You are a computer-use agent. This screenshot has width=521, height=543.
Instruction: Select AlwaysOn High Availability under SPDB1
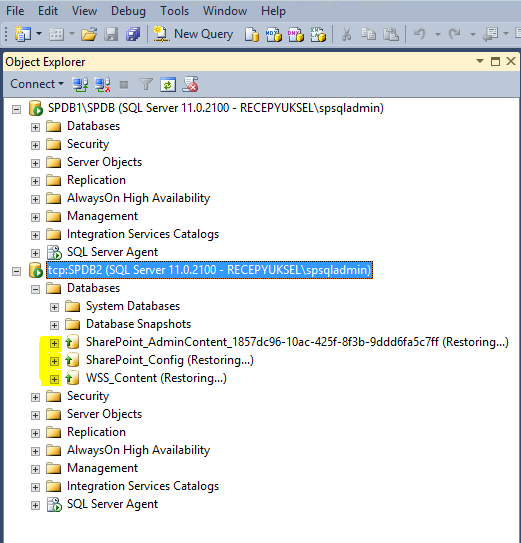point(138,198)
